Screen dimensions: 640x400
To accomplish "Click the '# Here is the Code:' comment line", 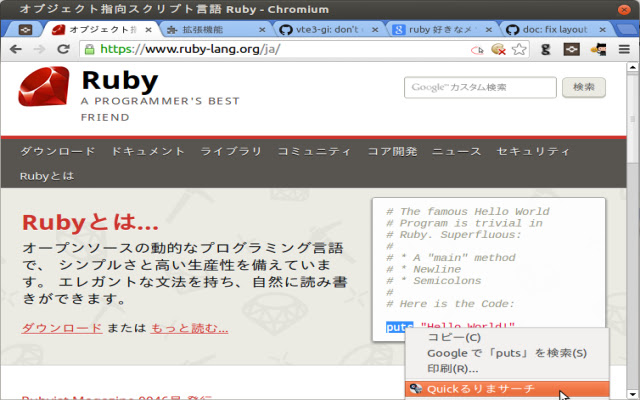I will 450,304.
